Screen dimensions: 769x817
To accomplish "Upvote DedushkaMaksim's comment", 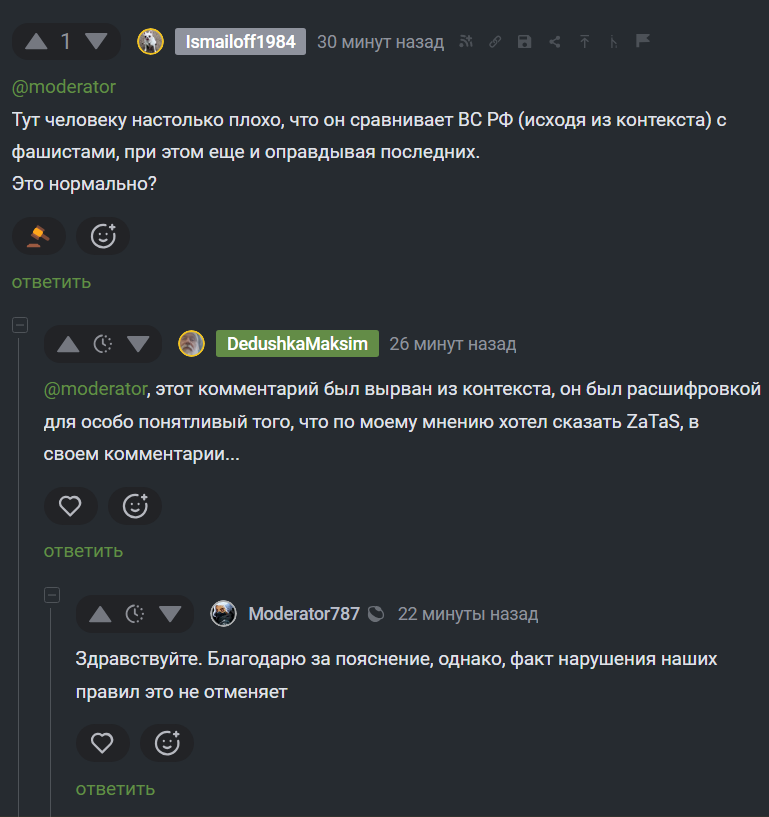I will tap(68, 344).
